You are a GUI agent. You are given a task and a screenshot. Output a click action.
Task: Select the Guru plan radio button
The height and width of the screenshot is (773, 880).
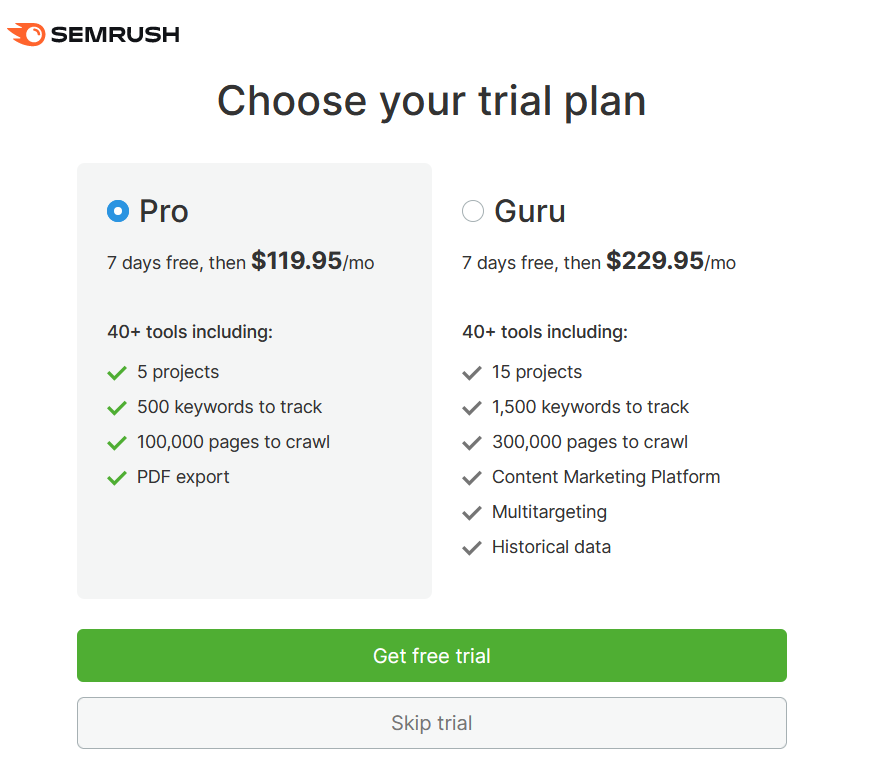pyautogui.click(x=473, y=211)
